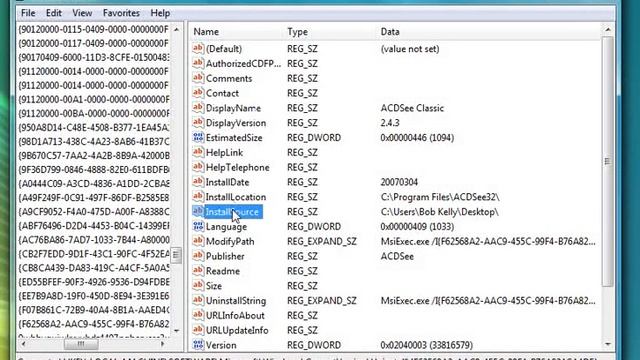Screen dimensions: 640x360
Task: Select the Publisher value name
Action: tap(225, 256)
